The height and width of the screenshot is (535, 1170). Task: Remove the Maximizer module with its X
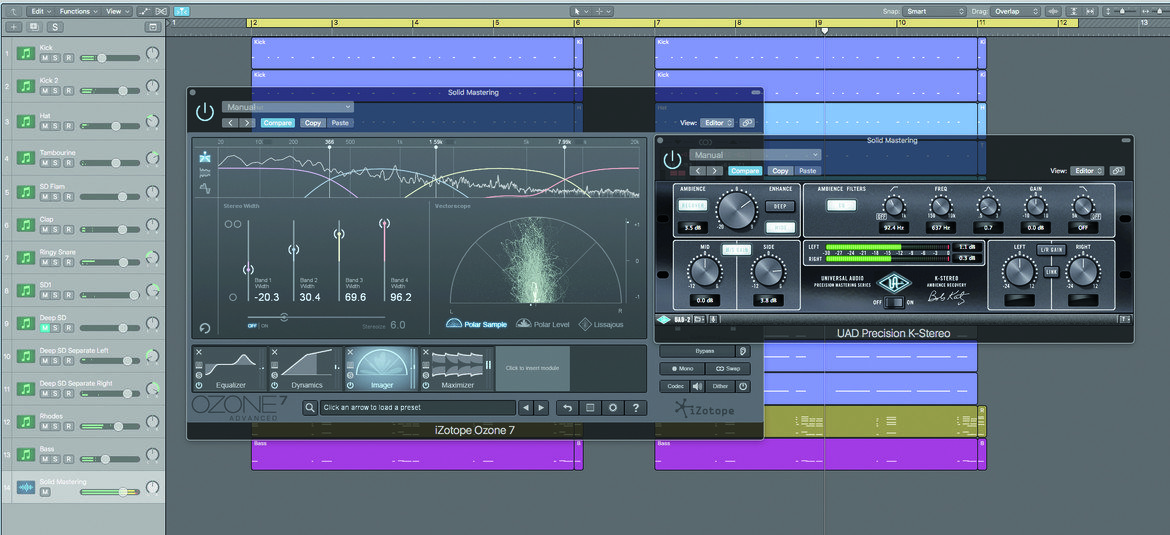(x=427, y=352)
